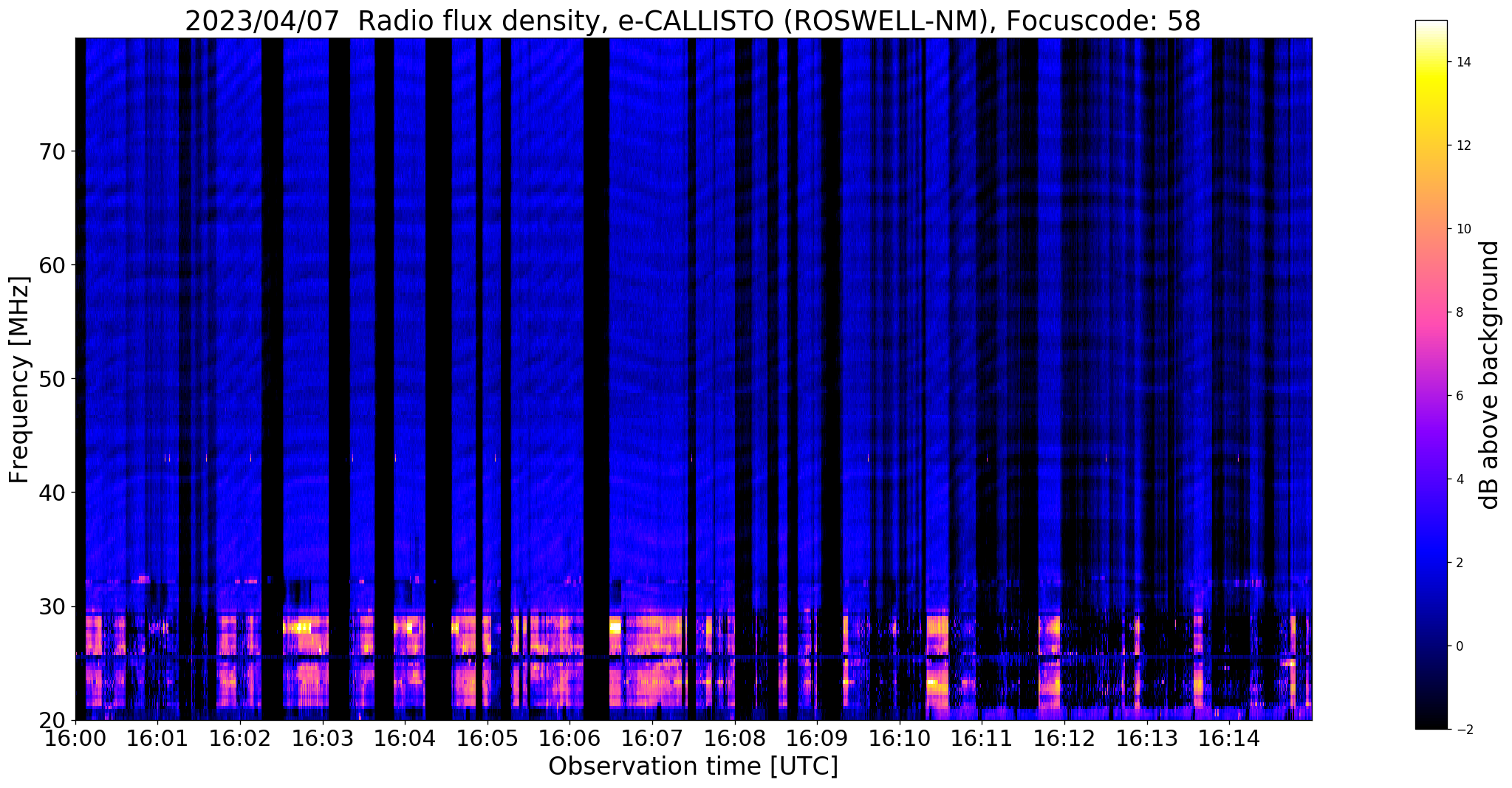
Task: Click the 'dB above background' colorbar label
Action: [x=1490, y=374]
